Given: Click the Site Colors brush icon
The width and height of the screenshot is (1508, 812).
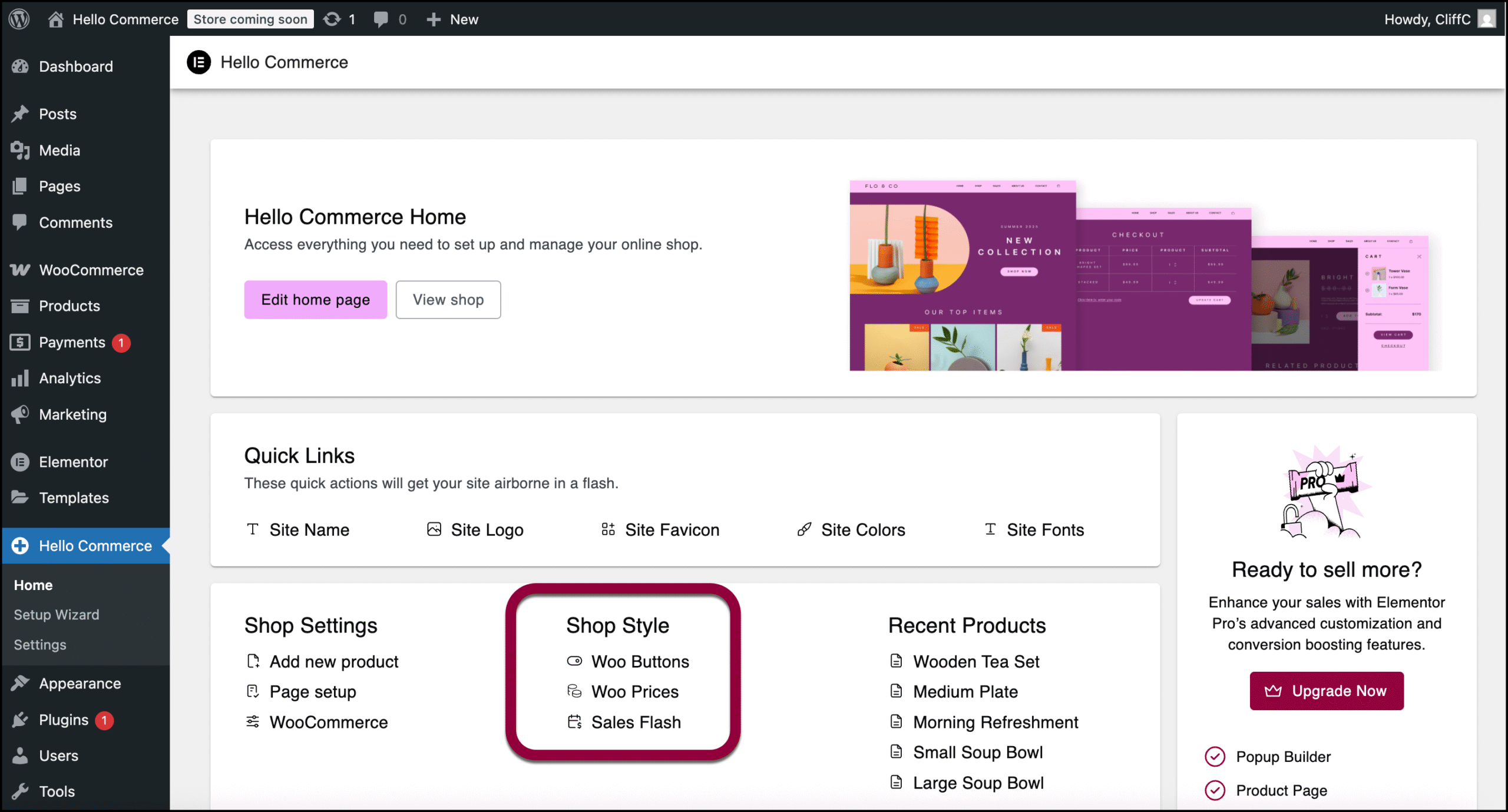Looking at the screenshot, I should 804,529.
